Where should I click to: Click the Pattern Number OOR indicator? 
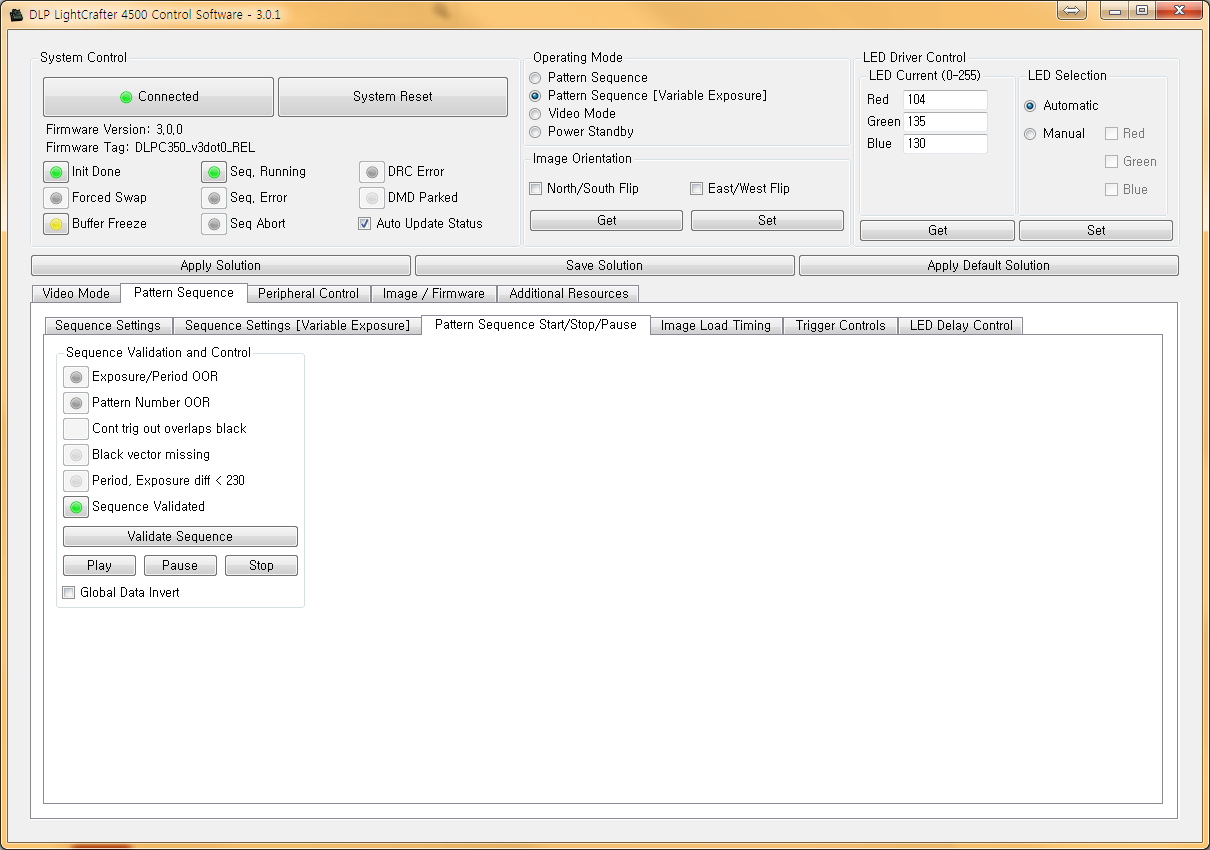click(x=76, y=403)
